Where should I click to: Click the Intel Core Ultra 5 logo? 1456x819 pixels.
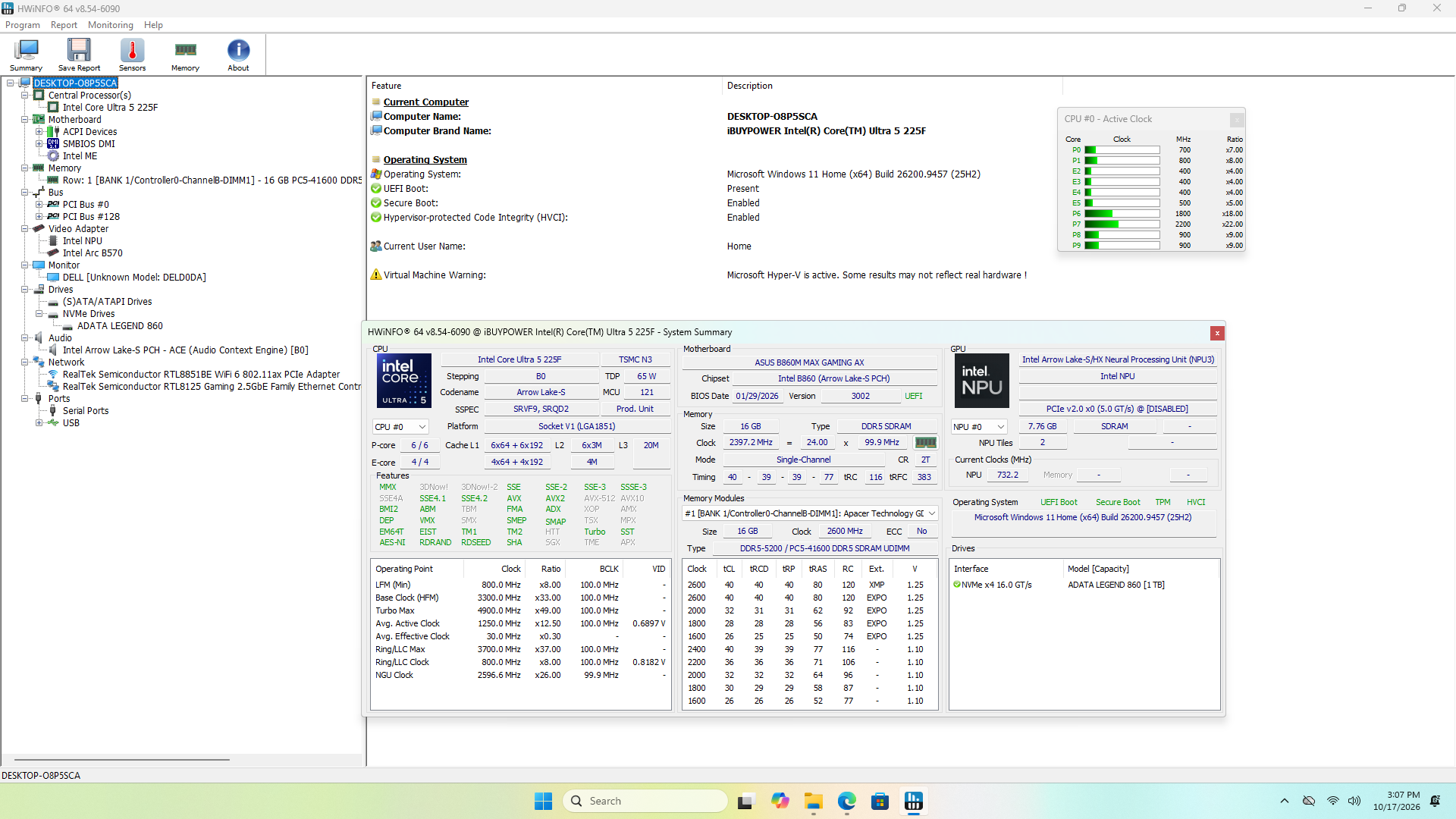[404, 381]
